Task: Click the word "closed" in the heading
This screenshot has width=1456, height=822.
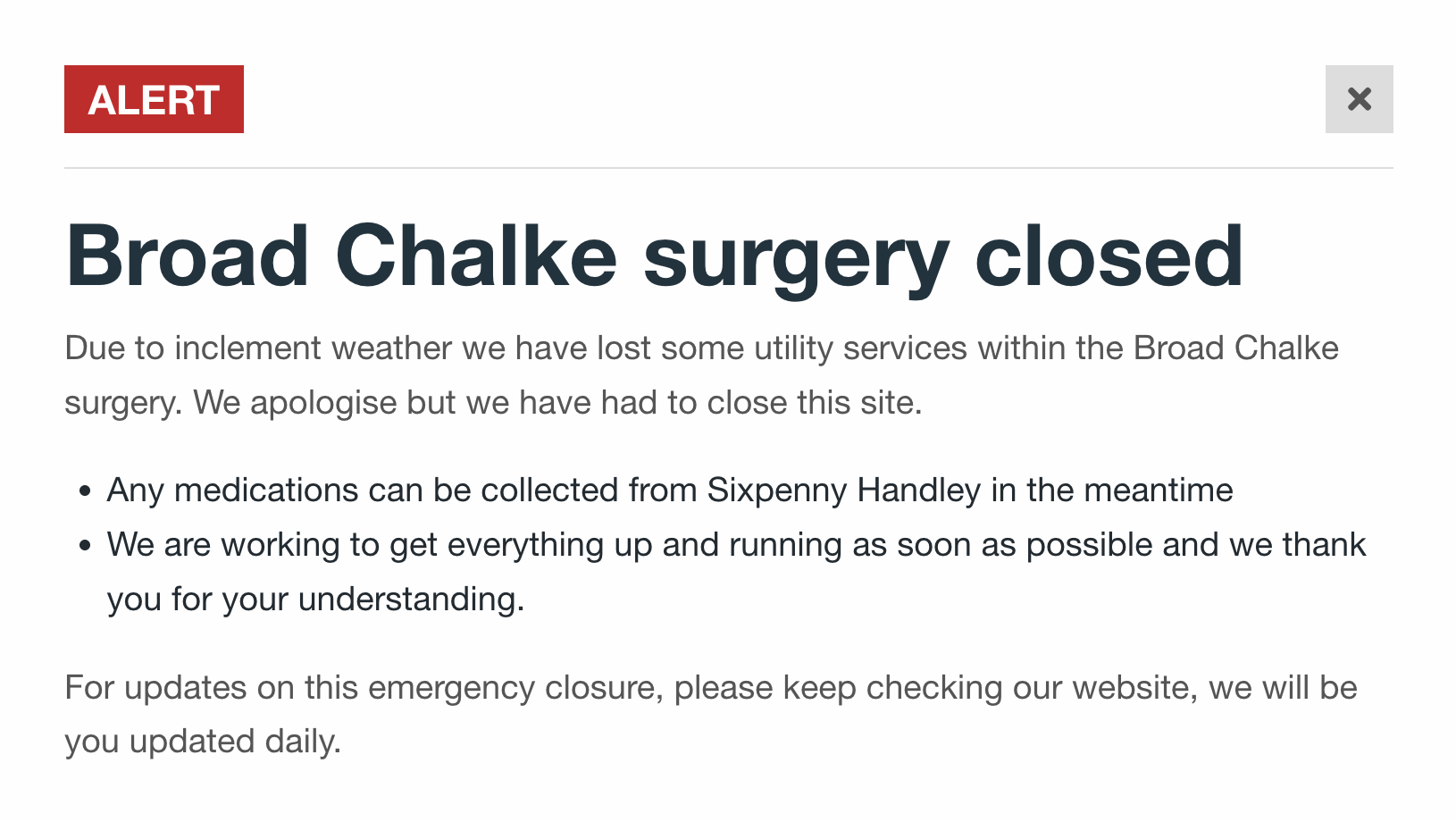Action: pyautogui.click(x=1109, y=257)
